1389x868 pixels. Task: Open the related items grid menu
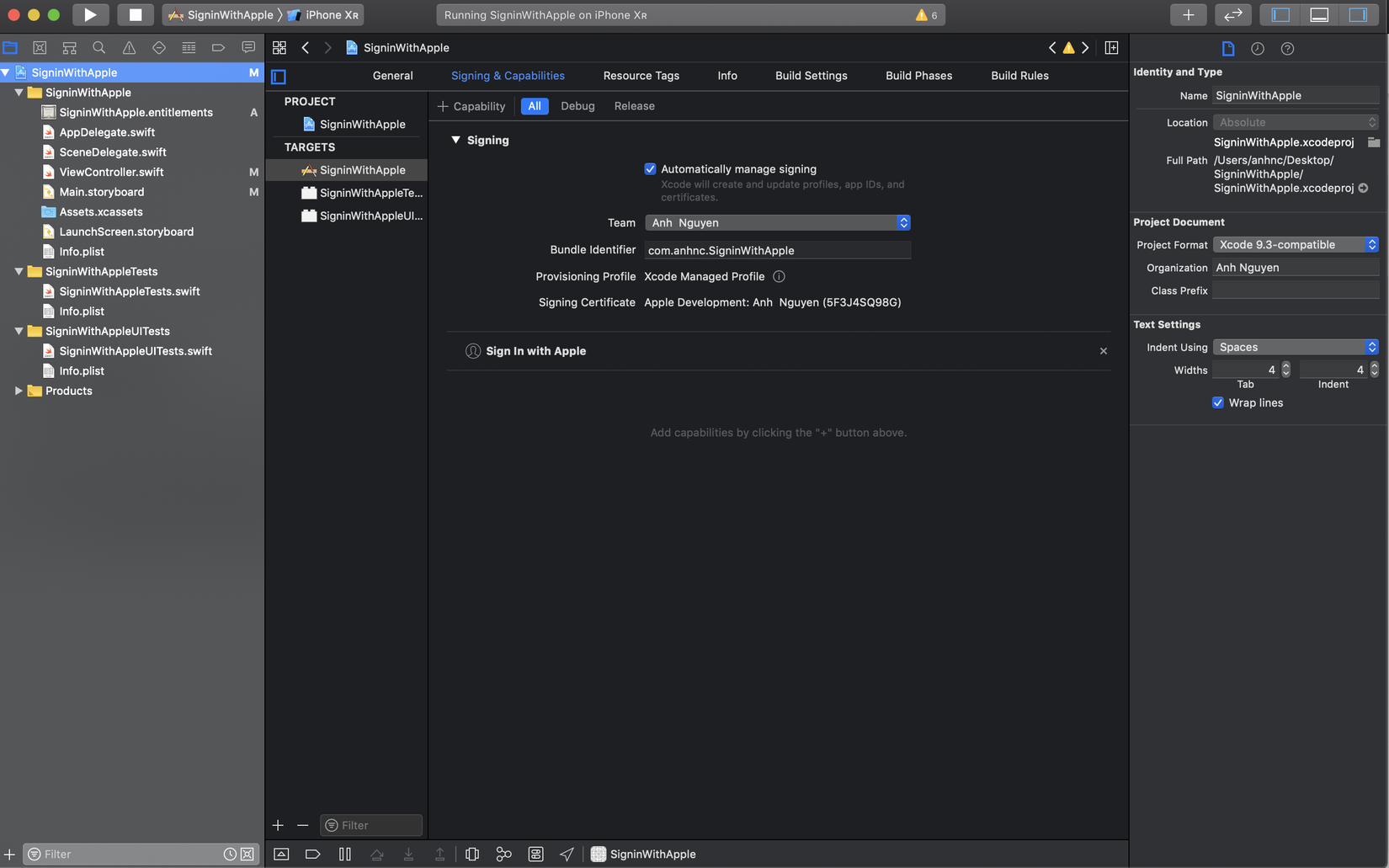pos(279,48)
